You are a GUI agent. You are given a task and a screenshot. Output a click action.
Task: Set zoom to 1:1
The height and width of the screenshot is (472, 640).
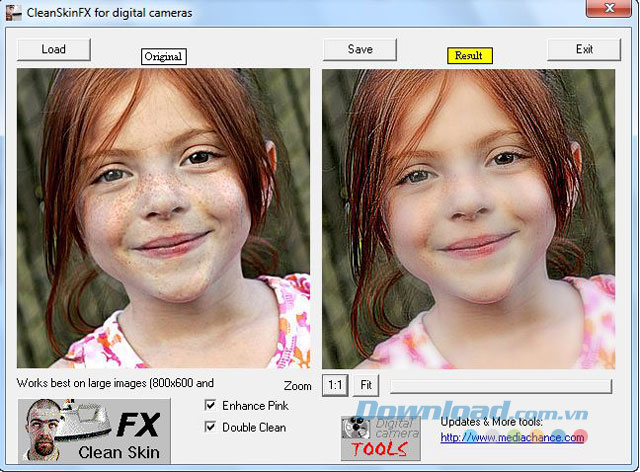(x=334, y=385)
